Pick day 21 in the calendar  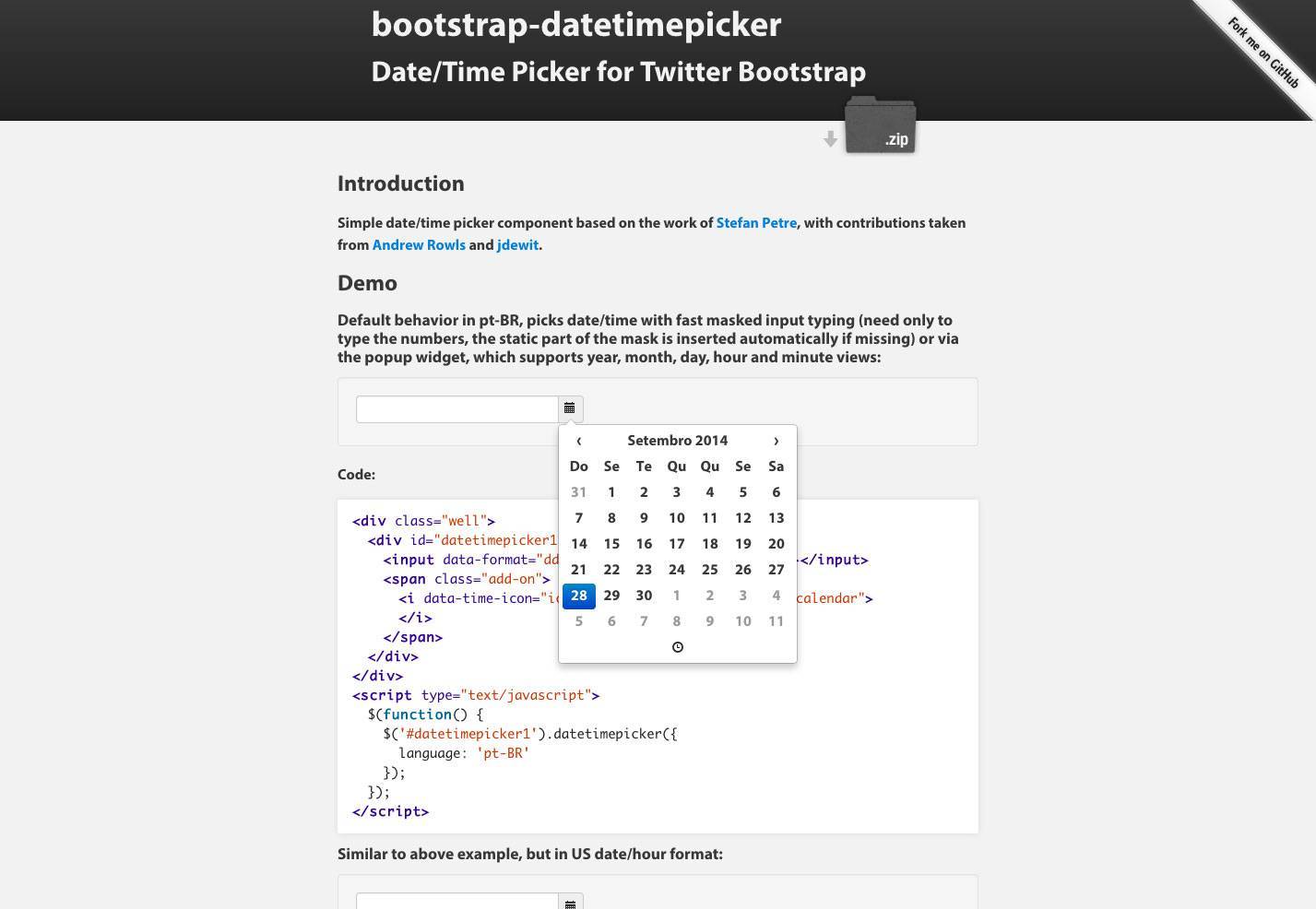(x=578, y=570)
